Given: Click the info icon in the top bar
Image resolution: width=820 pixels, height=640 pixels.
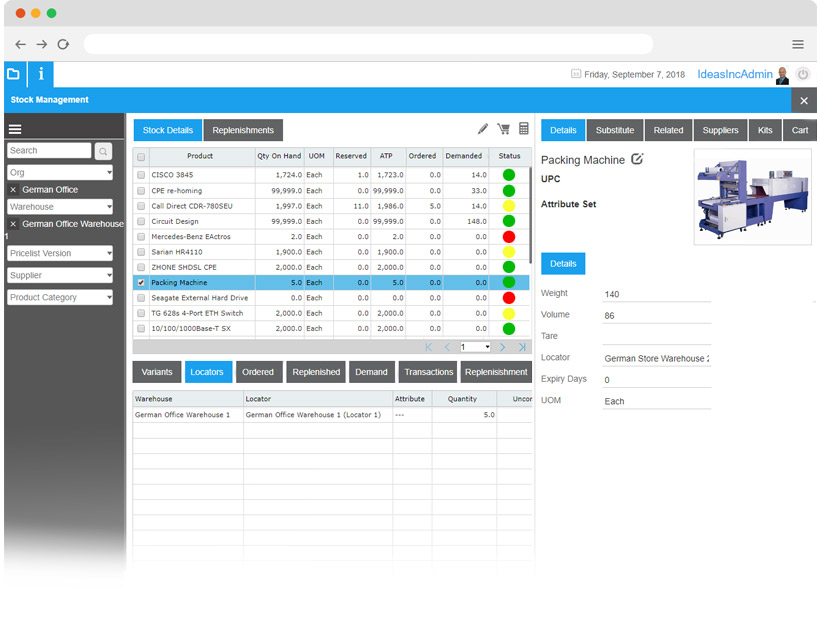Looking at the screenshot, I should (x=40, y=74).
